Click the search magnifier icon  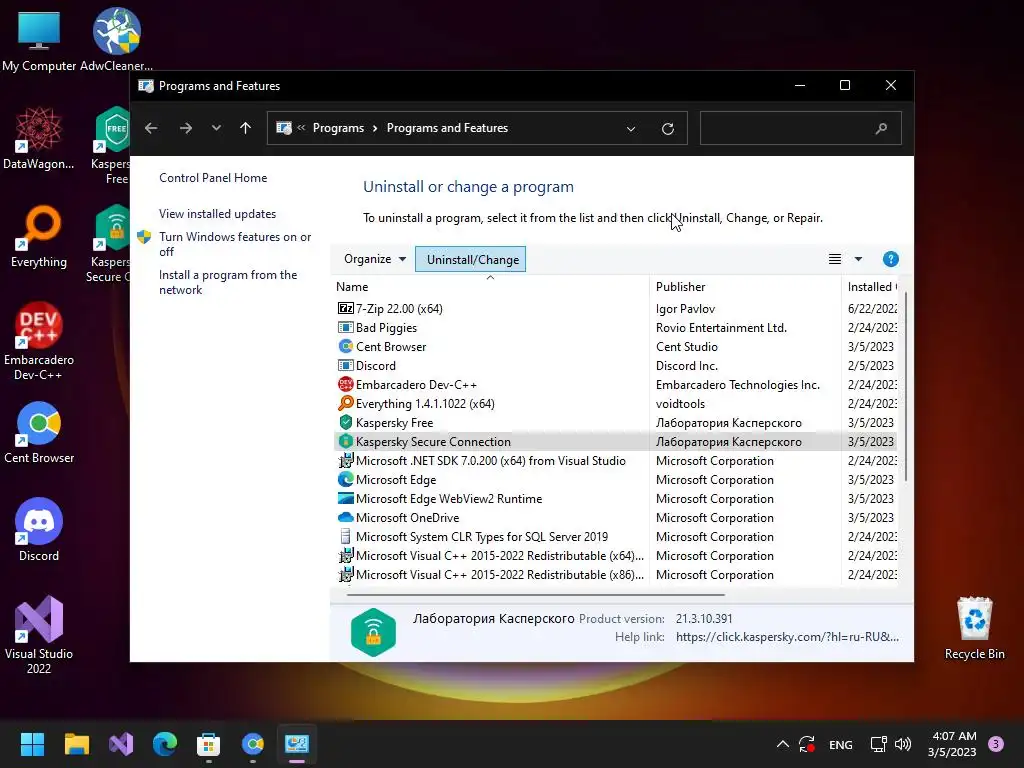(881, 129)
